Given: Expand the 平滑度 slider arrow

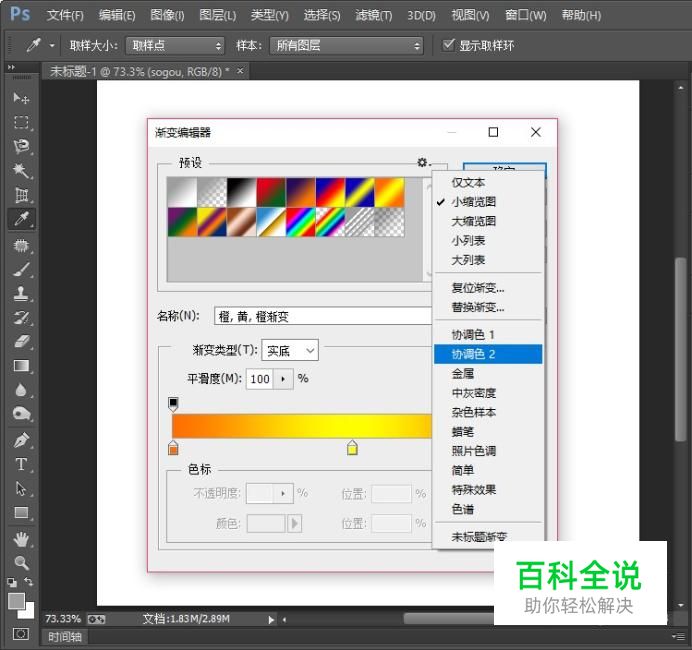Looking at the screenshot, I should [x=283, y=379].
